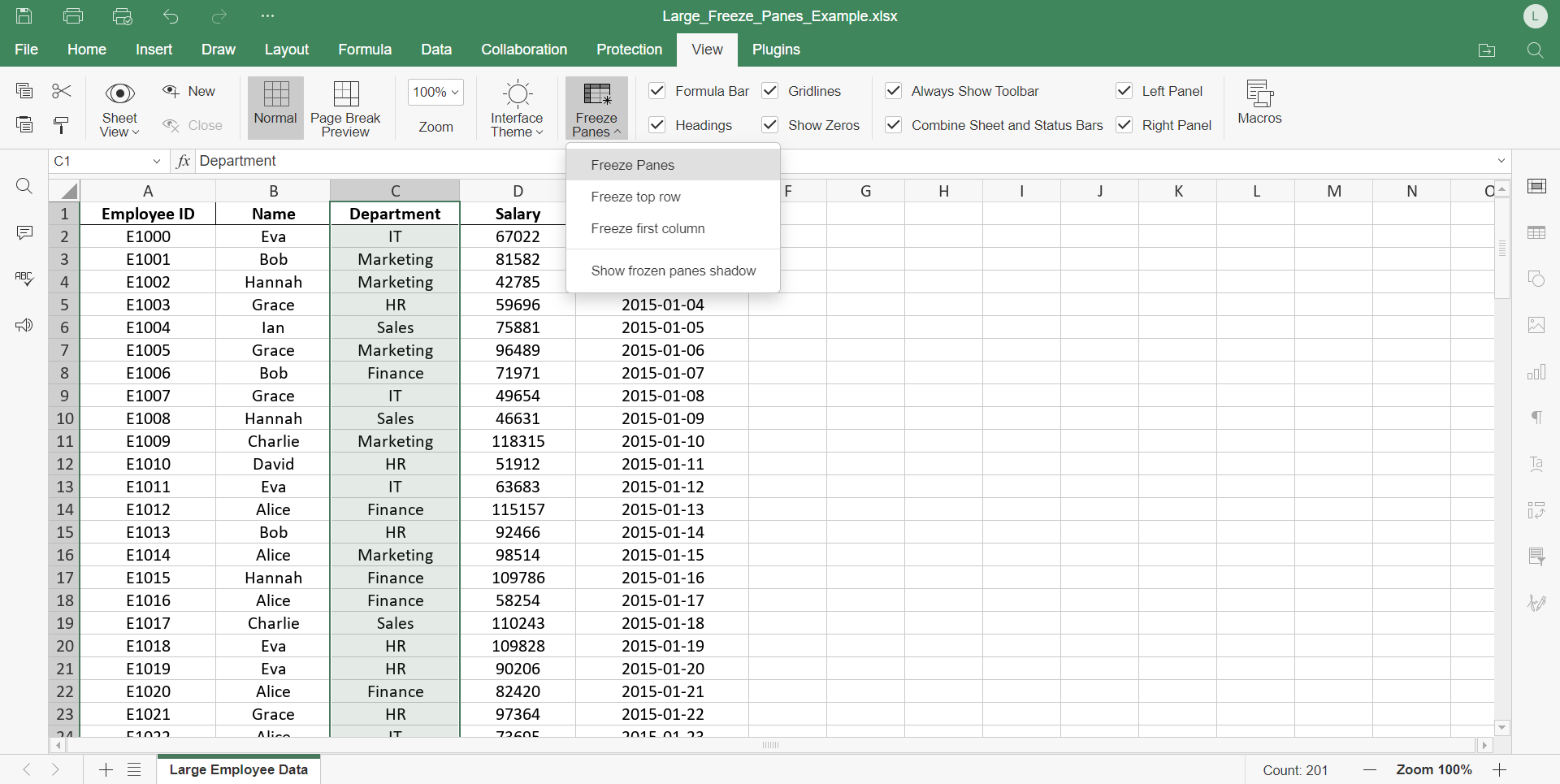The height and width of the screenshot is (784, 1560).
Task: Open the spell checking sidebar icon
Action: pos(24,279)
